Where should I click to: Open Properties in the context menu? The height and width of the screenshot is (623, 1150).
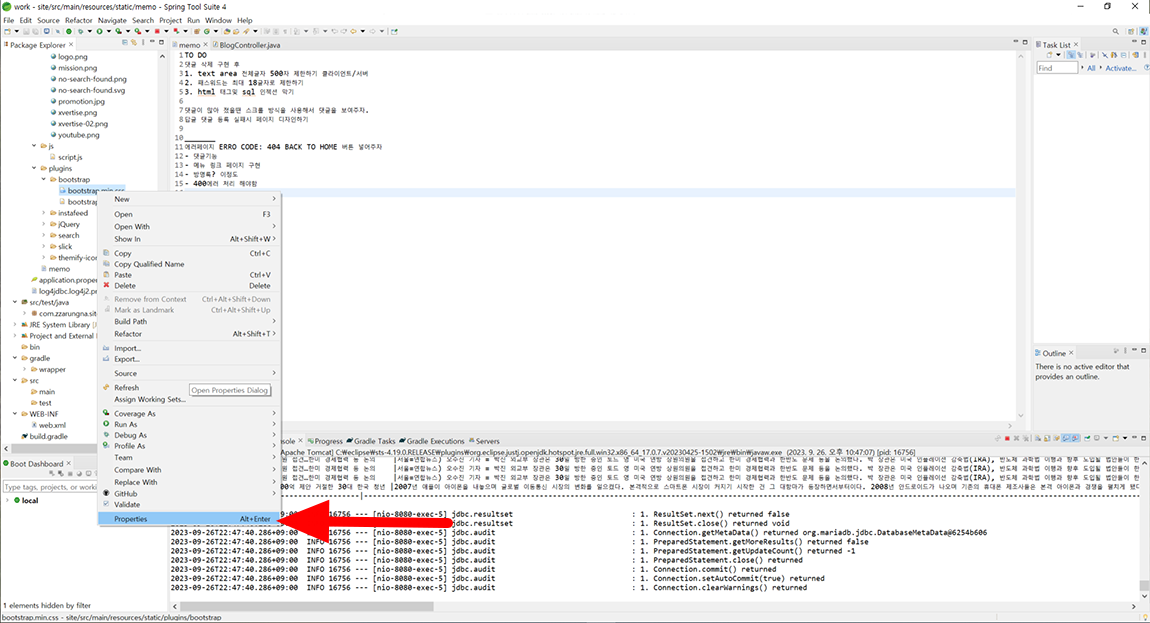pyautogui.click(x=188, y=519)
